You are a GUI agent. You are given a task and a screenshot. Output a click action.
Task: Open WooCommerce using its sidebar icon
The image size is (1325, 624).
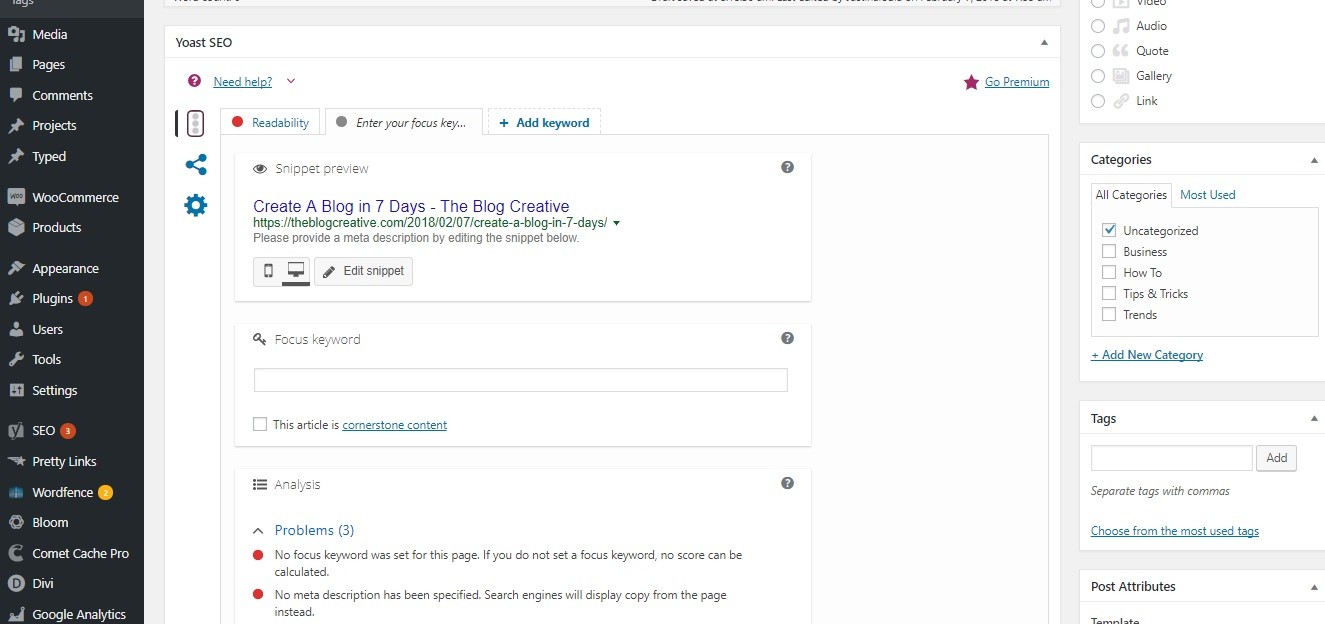pyautogui.click(x=16, y=197)
